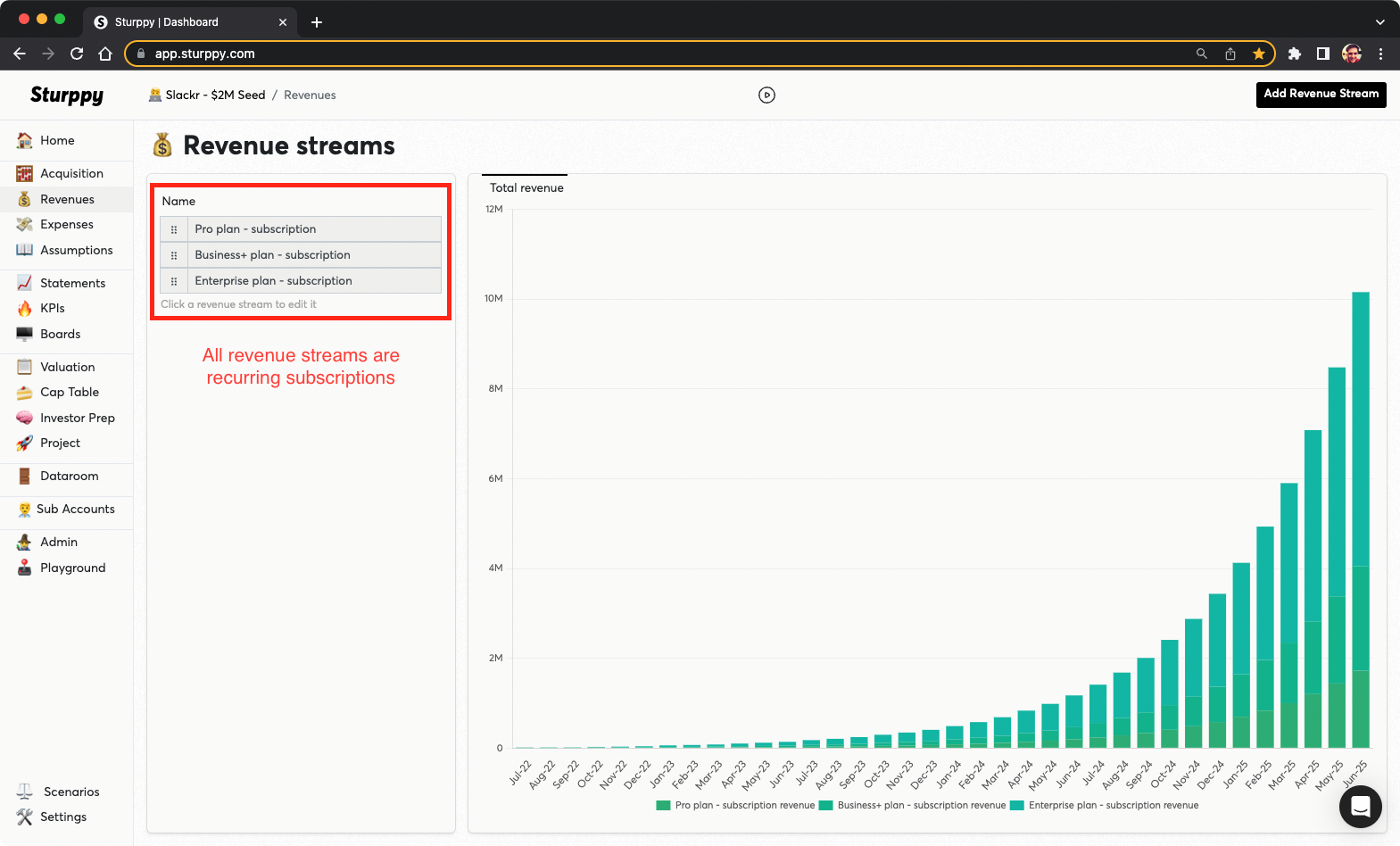
Task: Click the Jun-25 revenue bar
Action: (x=1360, y=518)
